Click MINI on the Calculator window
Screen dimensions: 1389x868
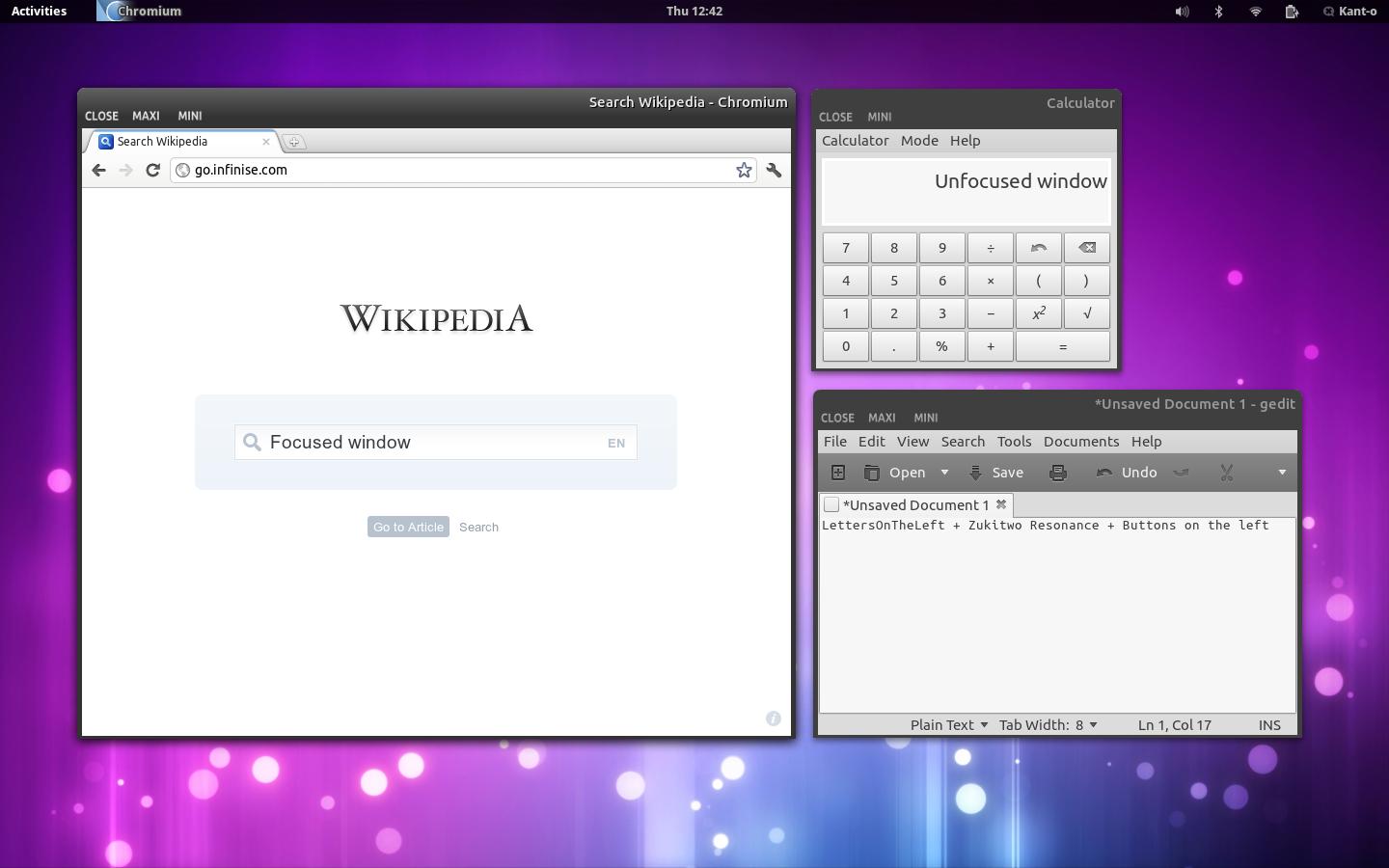[879, 117]
